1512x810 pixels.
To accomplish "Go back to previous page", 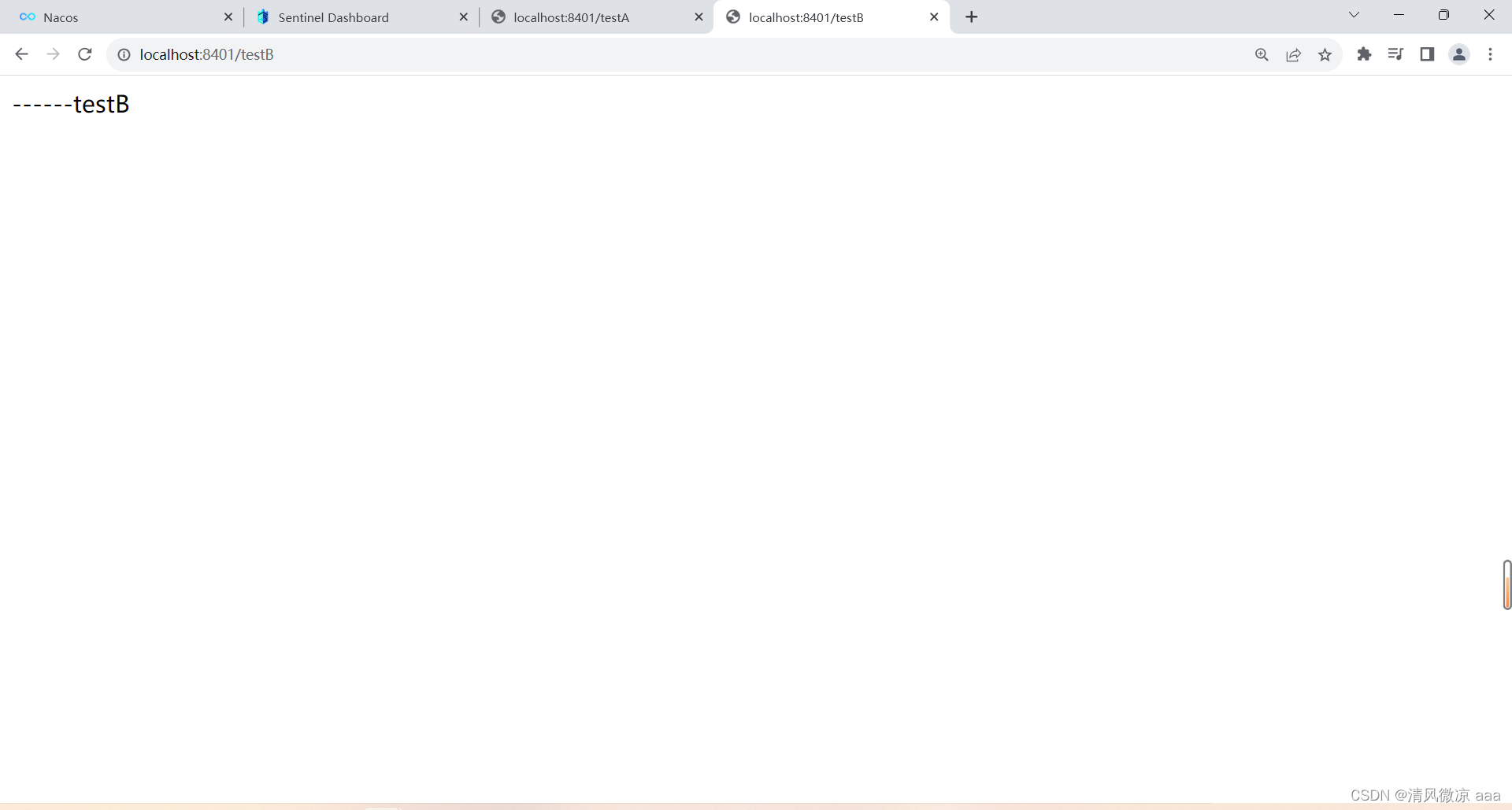I will (x=21, y=54).
